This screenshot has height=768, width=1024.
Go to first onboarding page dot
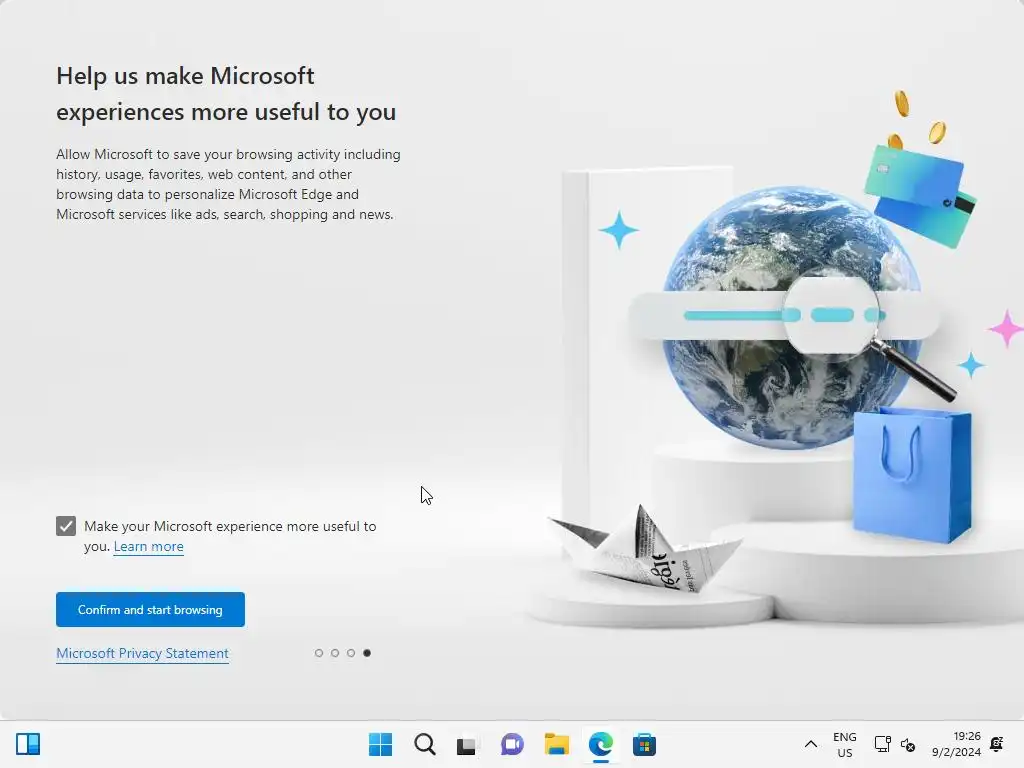coord(319,653)
